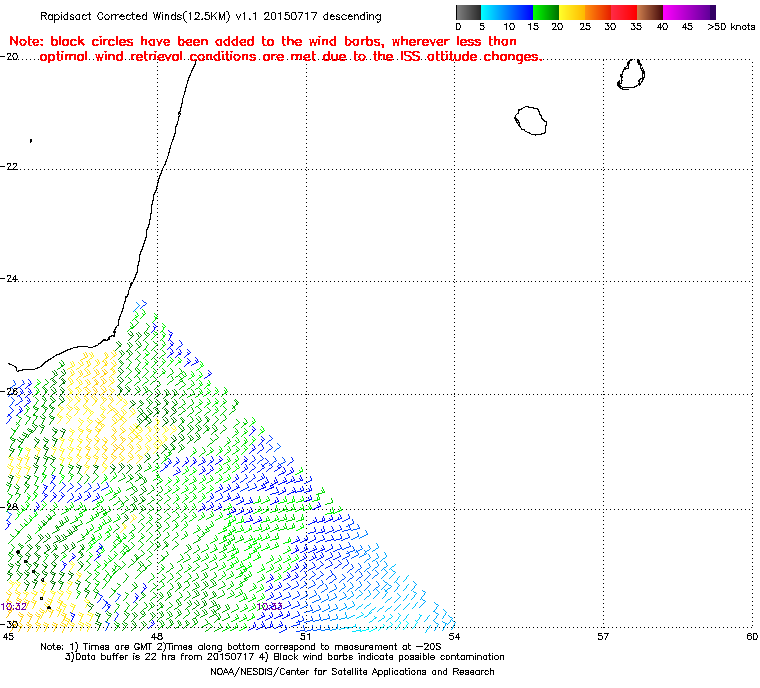Click the Réunion island outline near 55.5E
The image size is (760, 688).
531,120
